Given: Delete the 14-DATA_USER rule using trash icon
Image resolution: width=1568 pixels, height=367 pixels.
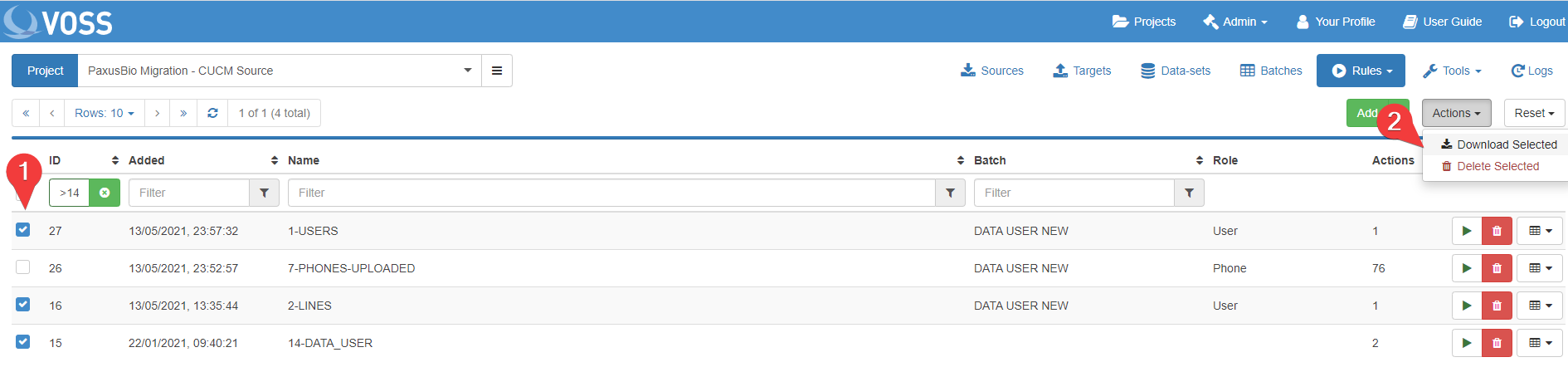Looking at the screenshot, I should tap(1497, 343).
